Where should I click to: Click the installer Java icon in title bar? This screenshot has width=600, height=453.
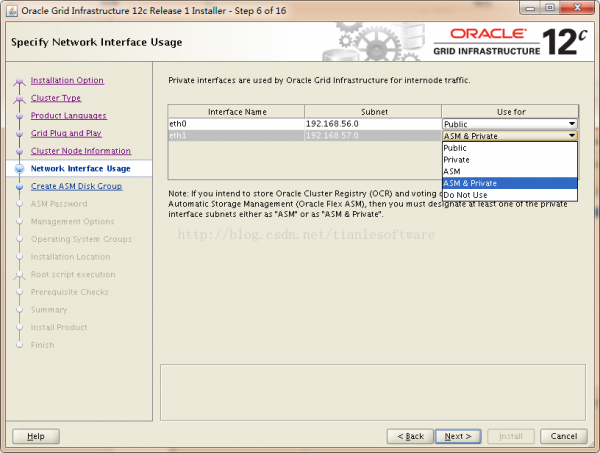(12, 11)
